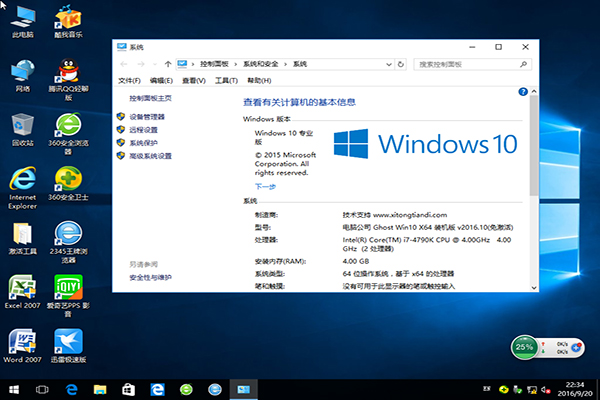The image size is (600, 400).
Task: Open the Windows Store taskbar icon
Action: click(128, 390)
